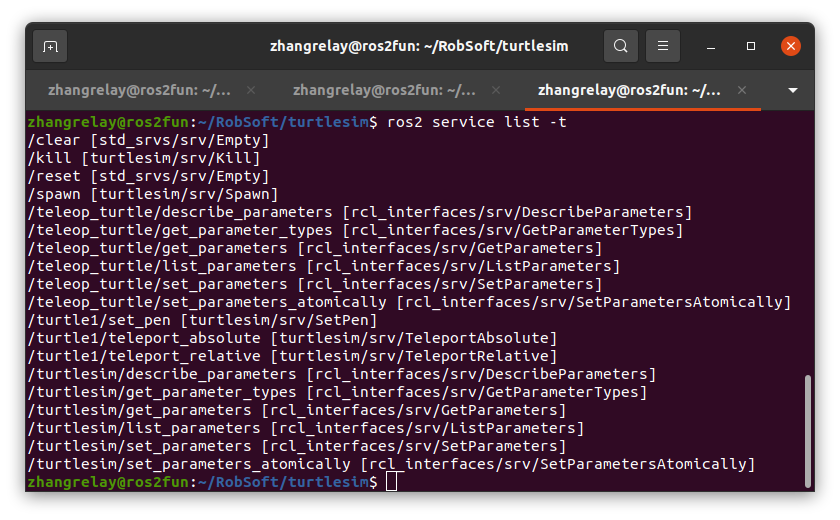The width and height of the screenshot is (840, 520).
Task: Click the /spawn service line
Action: pyautogui.click(x=153, y=194)
